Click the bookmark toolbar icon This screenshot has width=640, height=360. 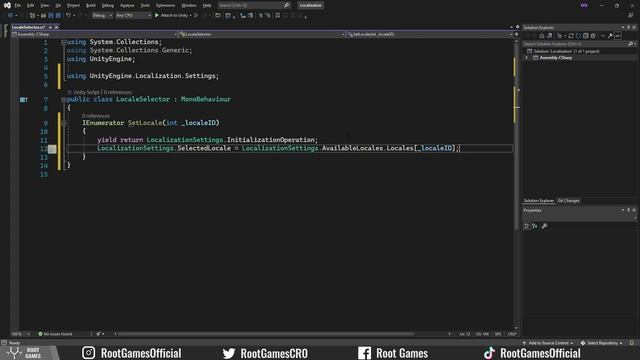coord(278,16)
